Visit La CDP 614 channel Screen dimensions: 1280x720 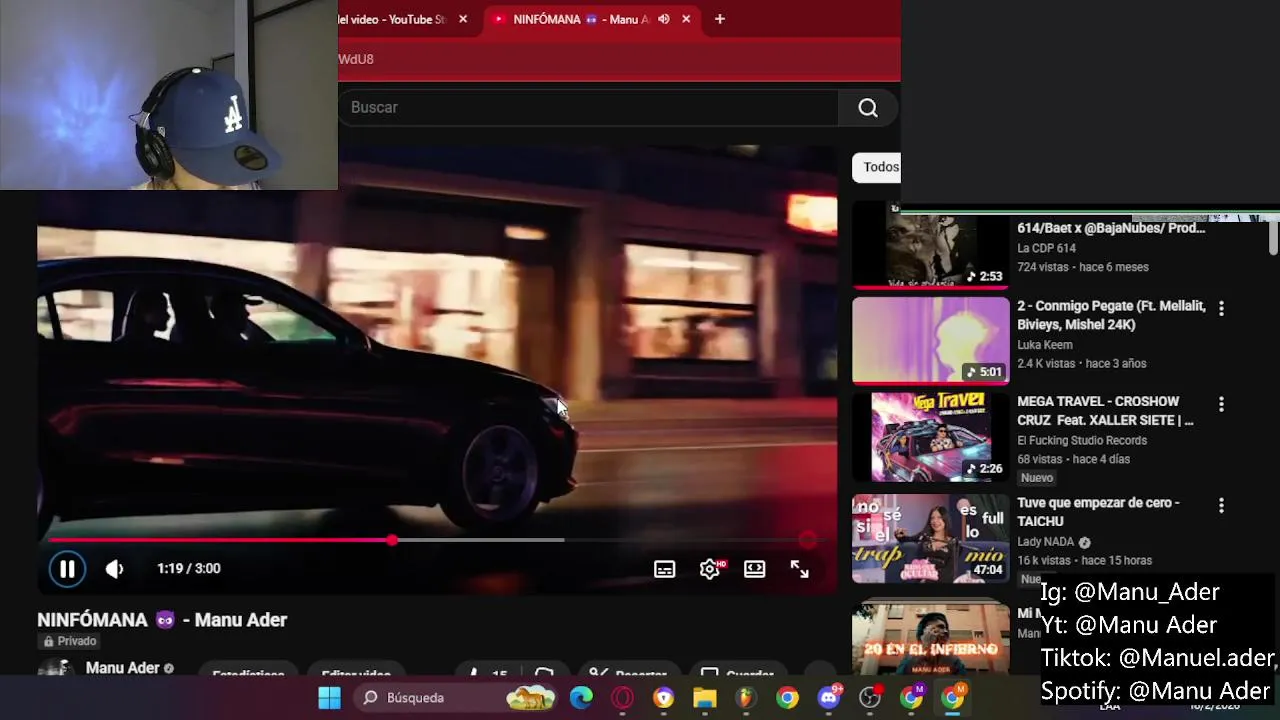(1046, 248)
